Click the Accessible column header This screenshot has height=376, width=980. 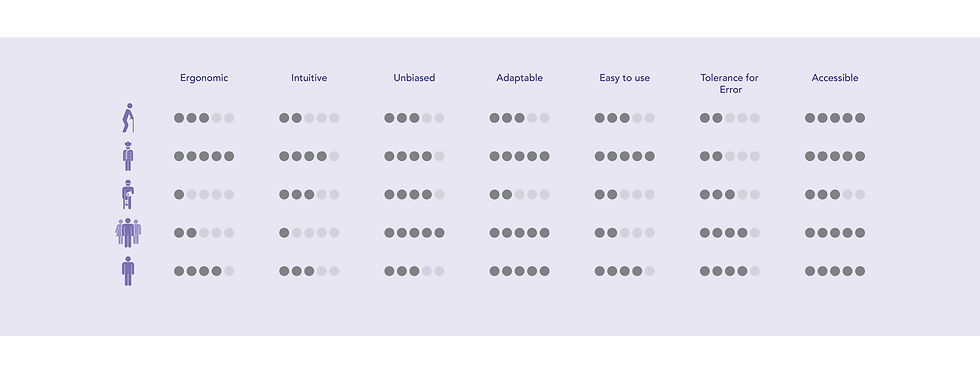tap(835, 78)
